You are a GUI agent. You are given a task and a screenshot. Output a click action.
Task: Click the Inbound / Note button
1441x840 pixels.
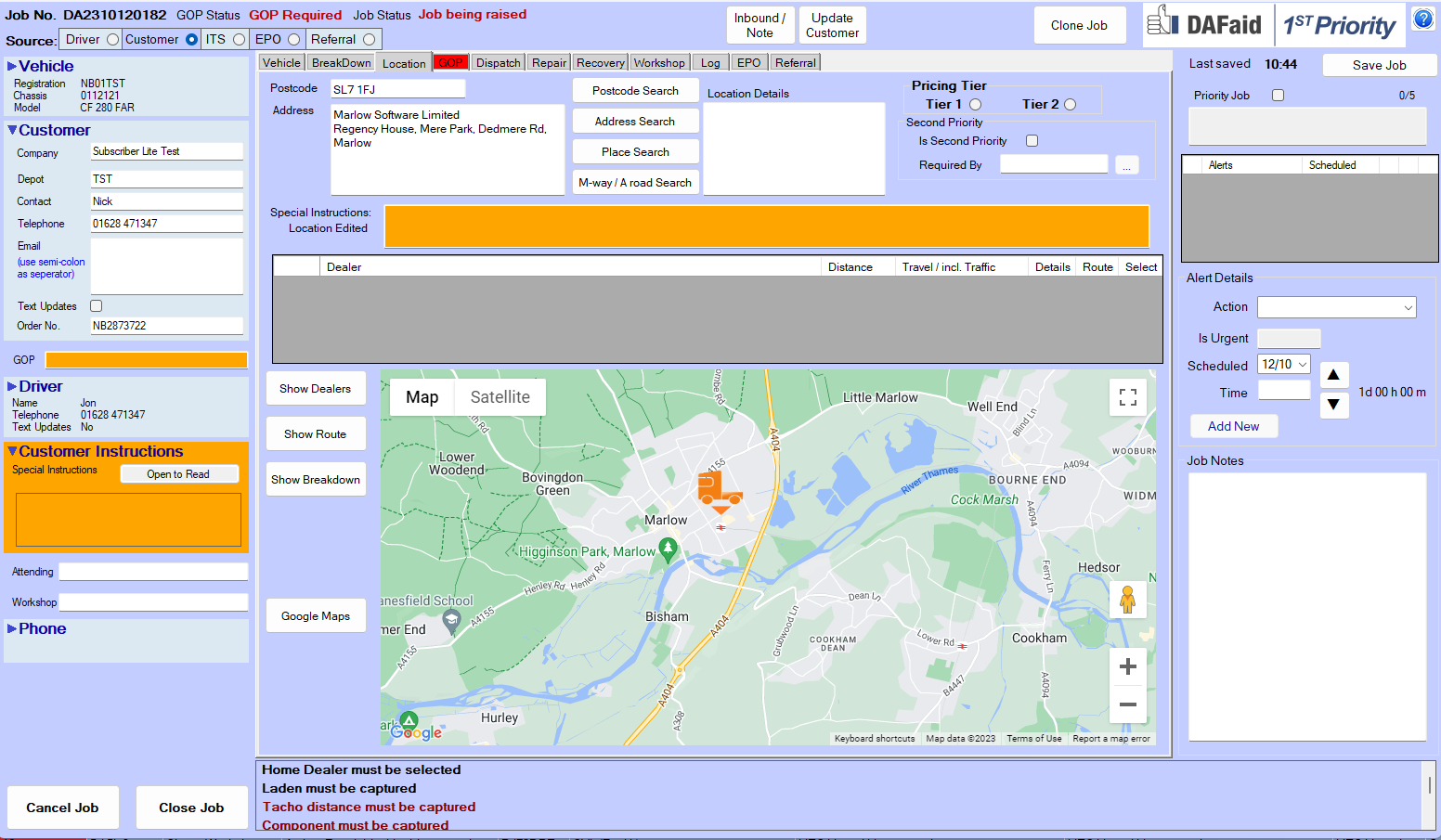click(x=759, y=25)
